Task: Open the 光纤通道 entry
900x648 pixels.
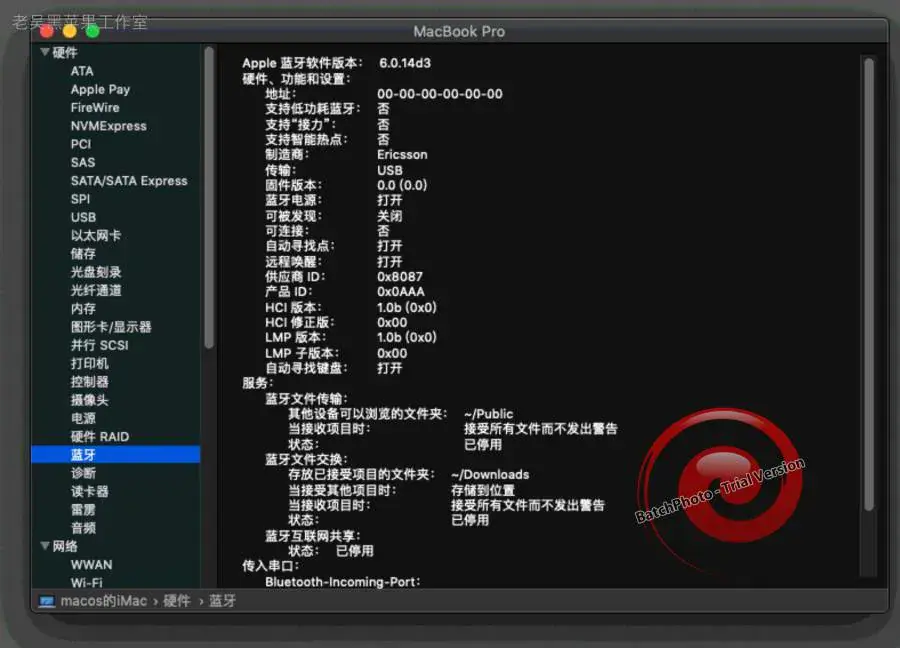Action: (96, 290)
